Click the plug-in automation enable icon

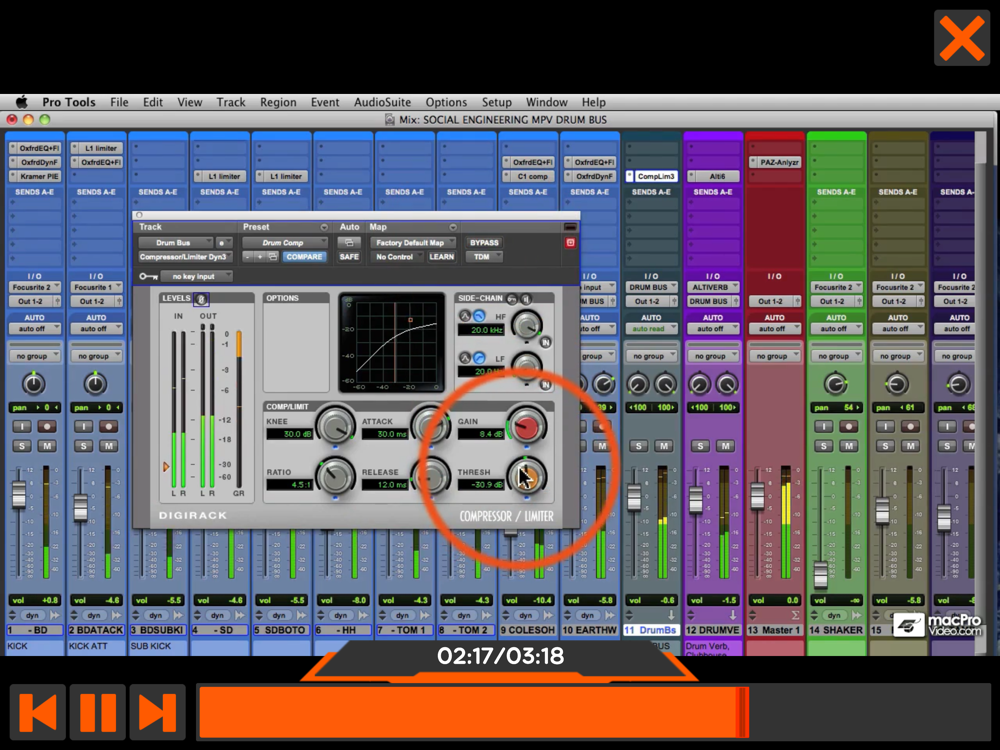(x=349, y=243)
